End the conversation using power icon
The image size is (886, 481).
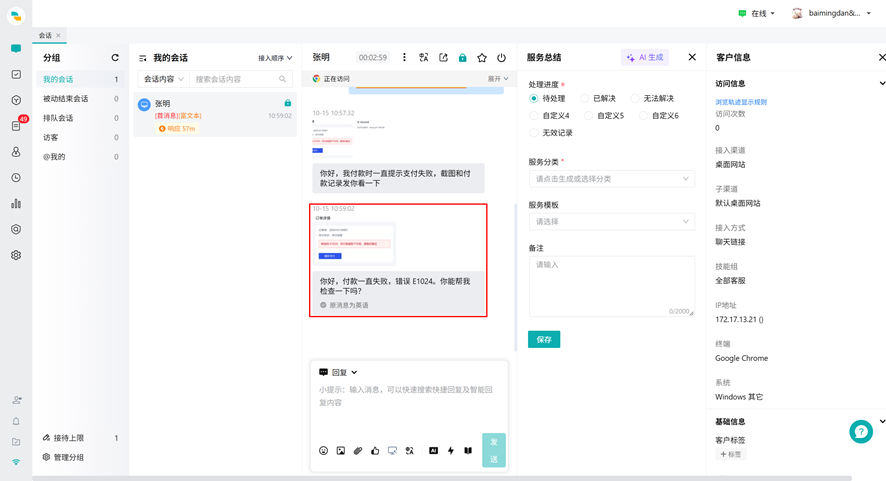tap(501, 57)
